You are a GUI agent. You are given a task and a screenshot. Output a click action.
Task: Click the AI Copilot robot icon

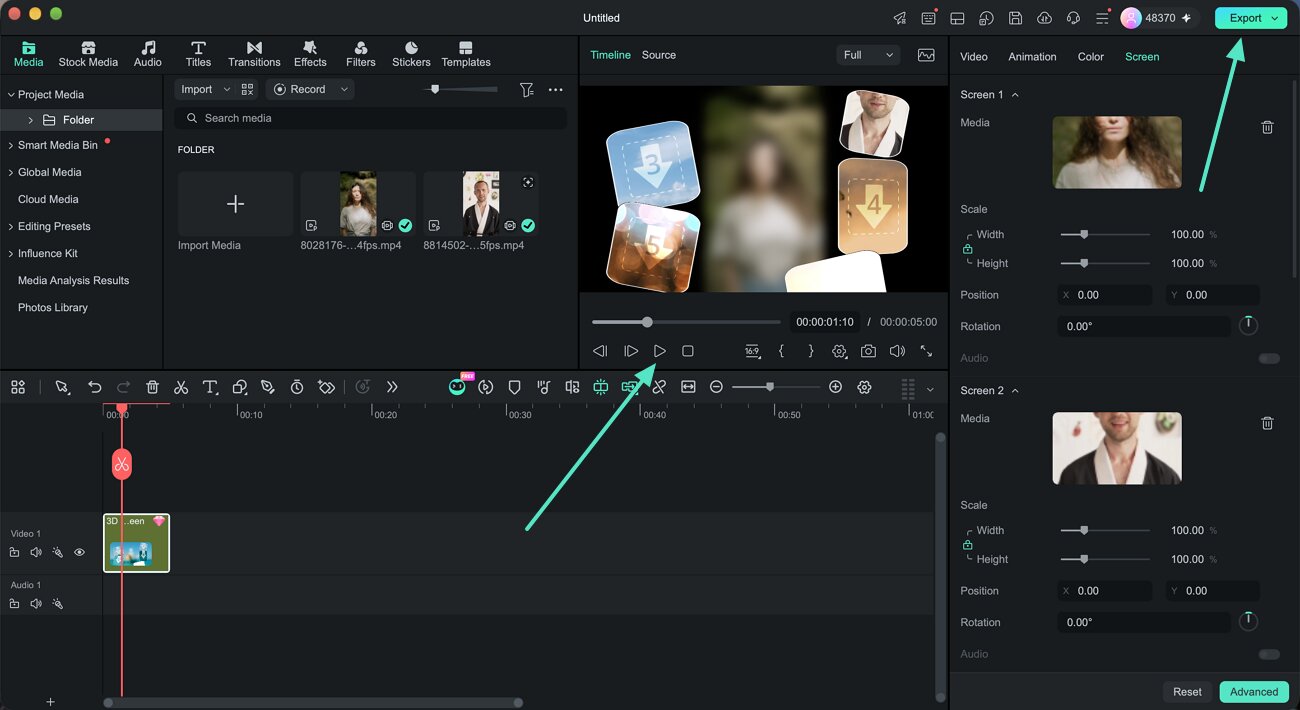point(457,387)
